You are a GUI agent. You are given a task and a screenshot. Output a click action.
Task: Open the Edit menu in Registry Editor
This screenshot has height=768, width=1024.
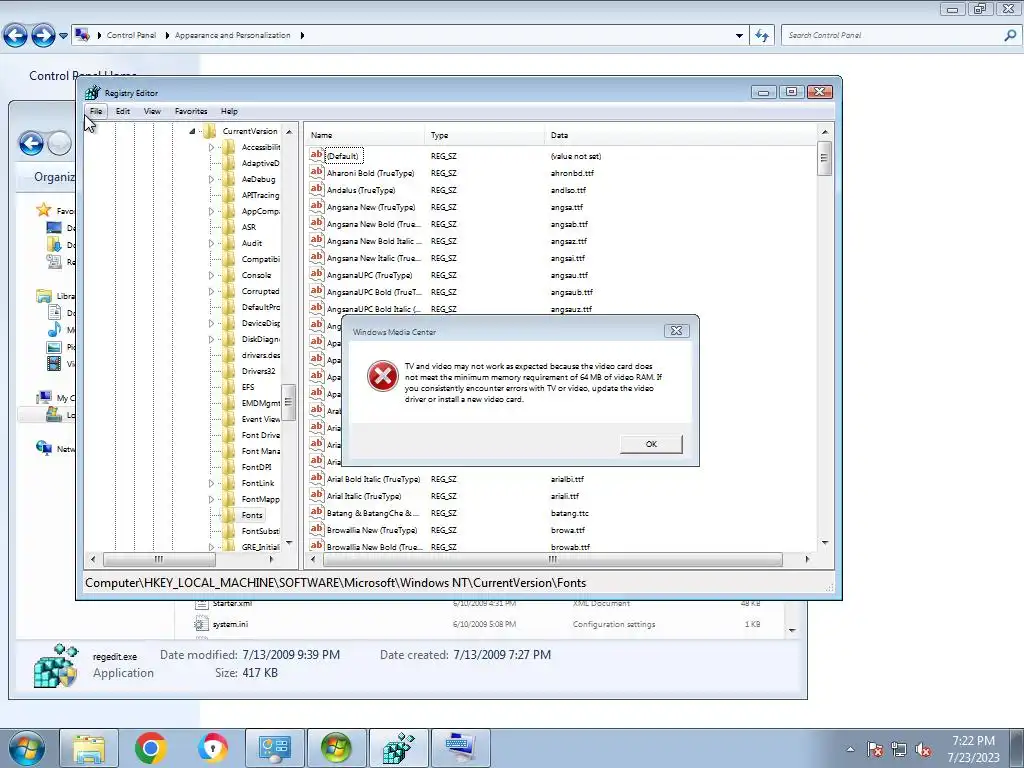point(123,111)
